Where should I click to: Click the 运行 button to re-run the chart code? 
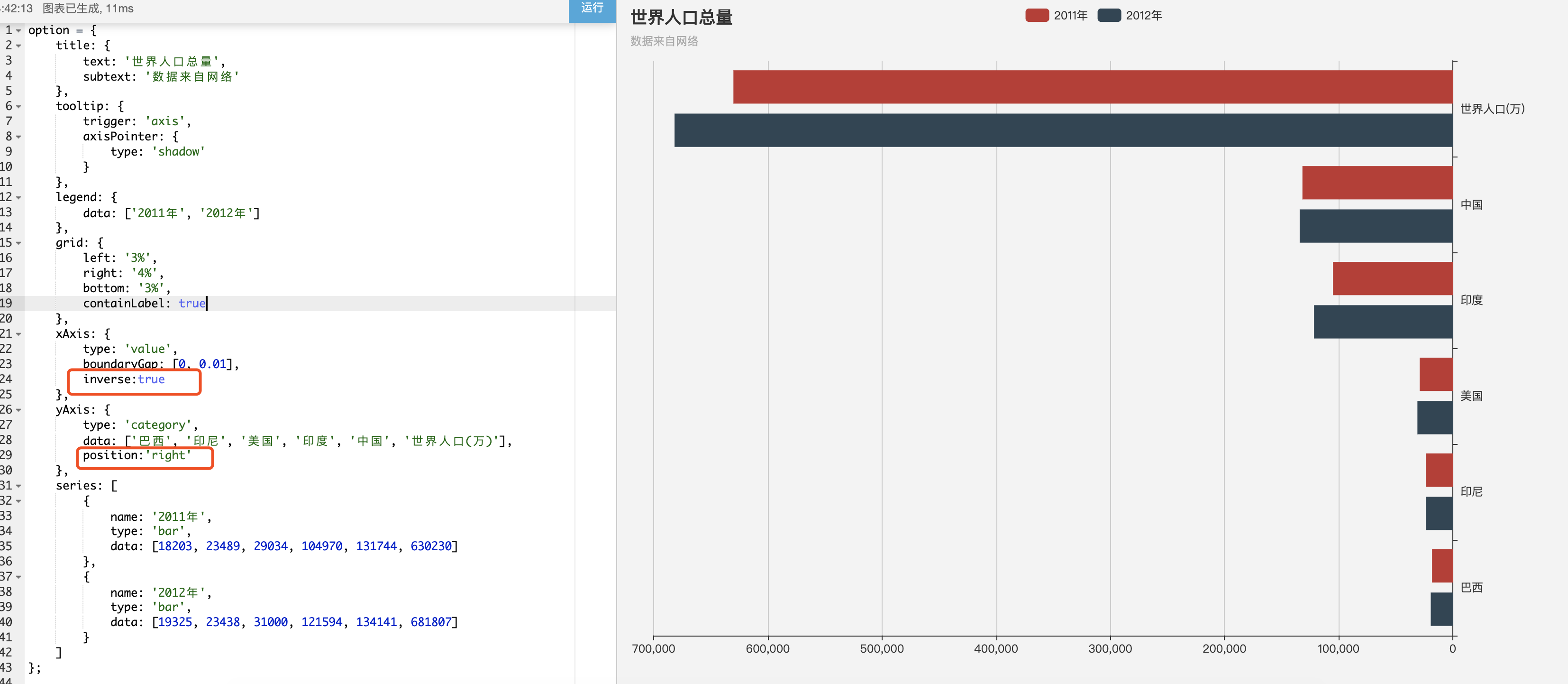[x=591, y=9]
